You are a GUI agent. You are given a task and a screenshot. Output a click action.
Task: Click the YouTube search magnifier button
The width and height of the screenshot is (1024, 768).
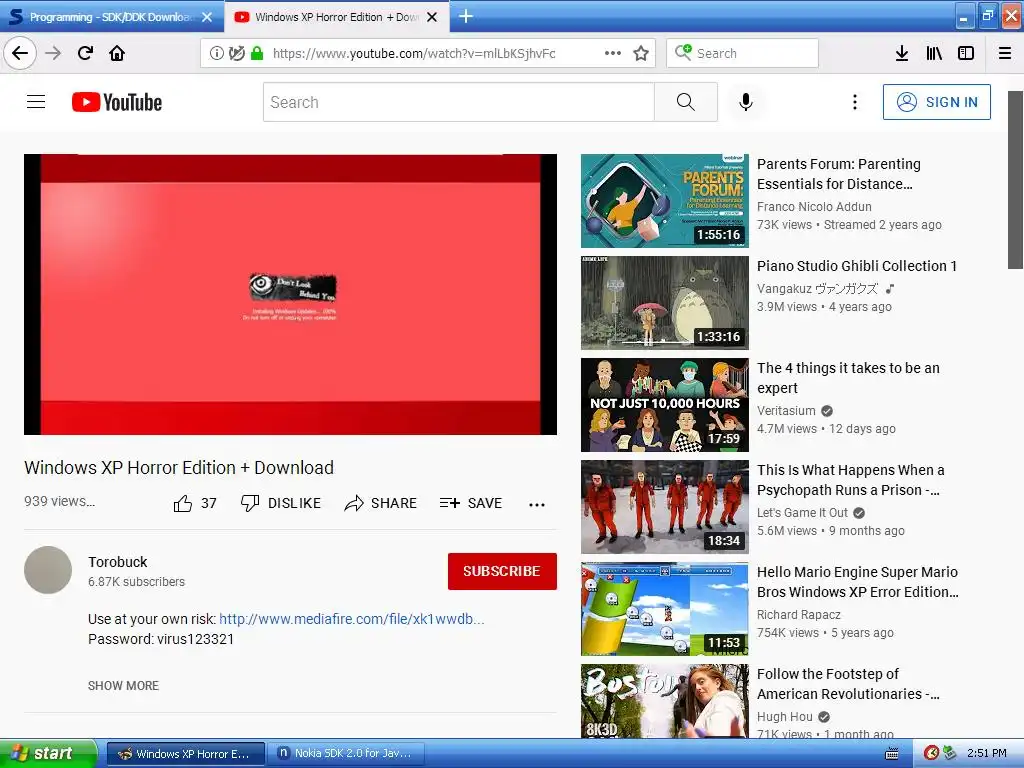[686, 102]
